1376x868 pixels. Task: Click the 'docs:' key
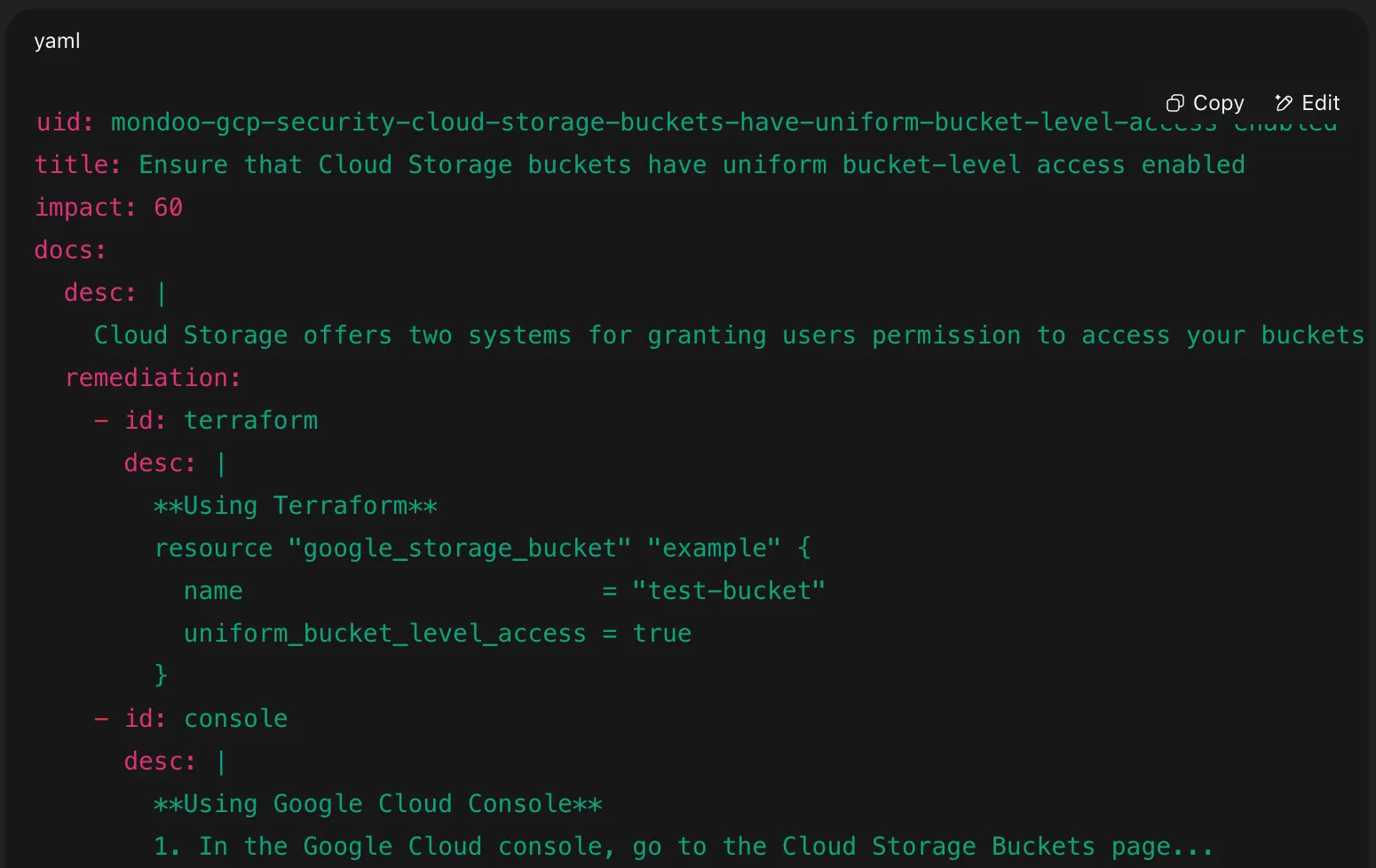70,250
